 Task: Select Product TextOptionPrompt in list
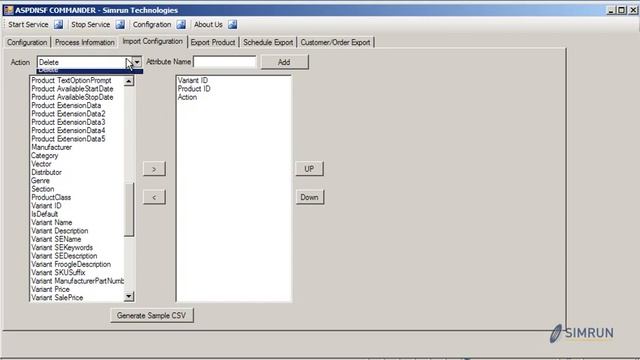[71, 80]
